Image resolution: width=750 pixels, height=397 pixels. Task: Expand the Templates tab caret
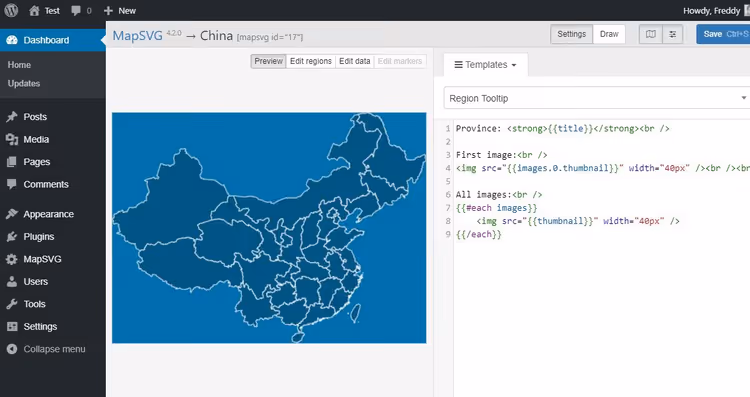(514, 65)
